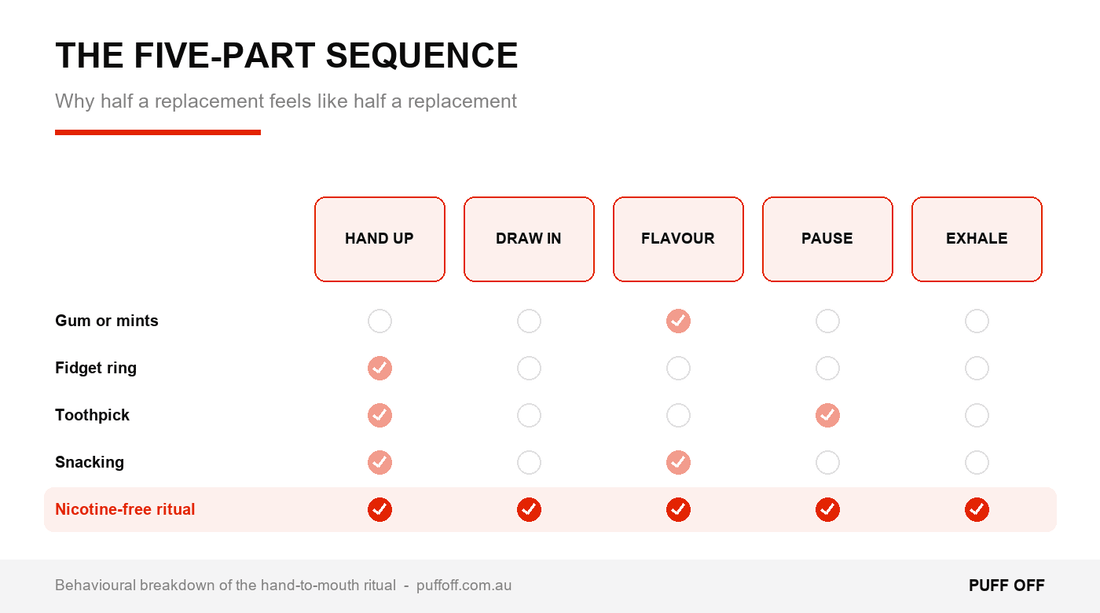Image resolution: width=1100 pixels, height=613 pixels.
Task: Click the Gum or mints Flavour checkmark
Action: [678, 321]
